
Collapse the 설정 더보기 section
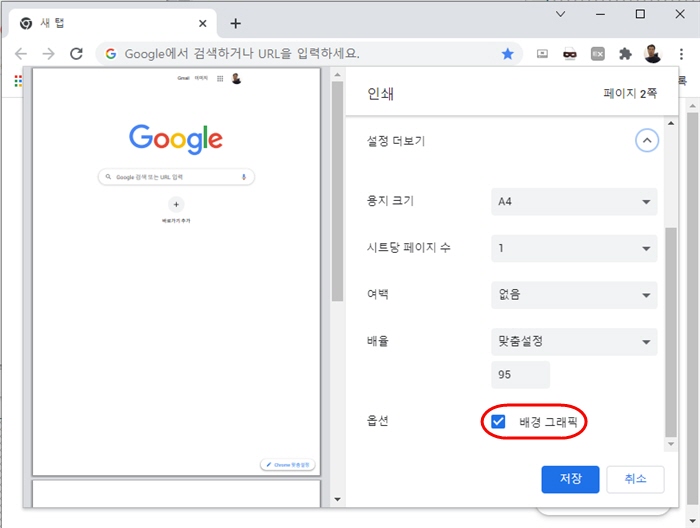tap(647, 140)
